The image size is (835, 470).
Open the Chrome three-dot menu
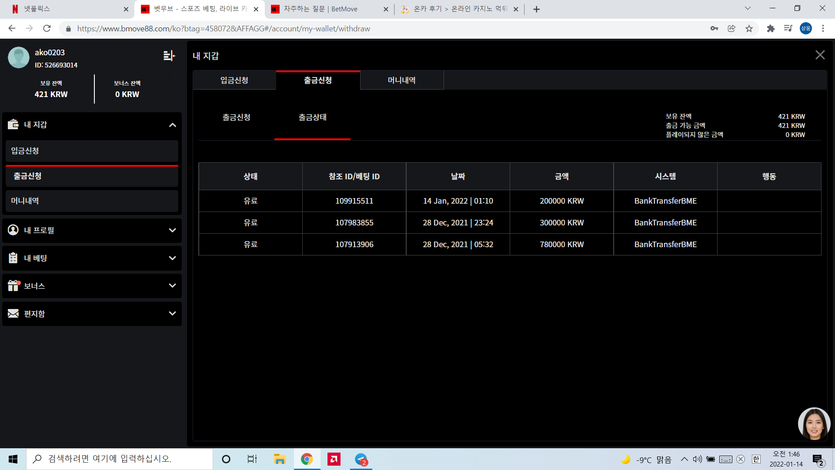coord(823,29)
